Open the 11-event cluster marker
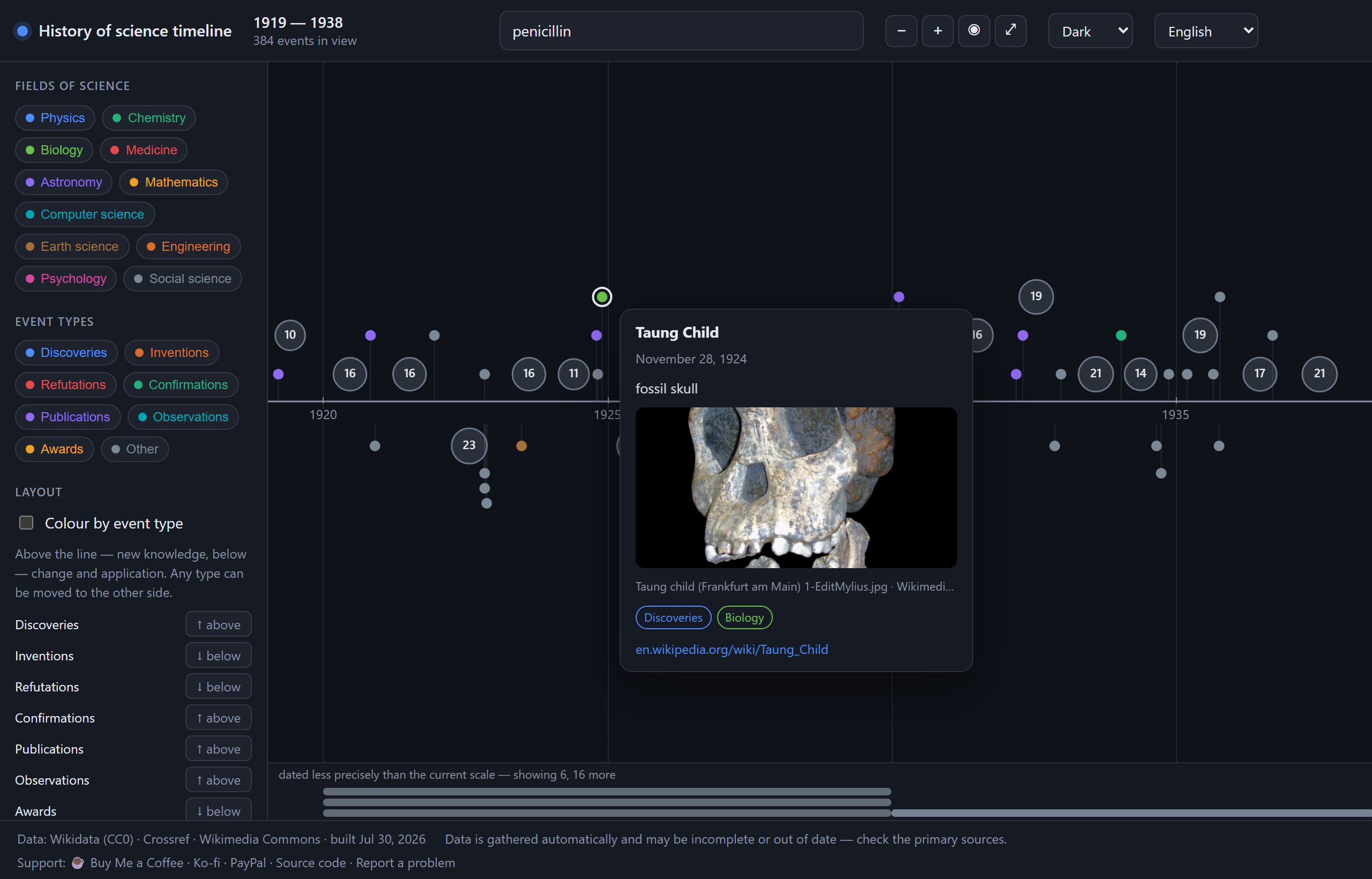This screenshot has height=879, width=1372. pyautogui.click(x=573, y=374)
